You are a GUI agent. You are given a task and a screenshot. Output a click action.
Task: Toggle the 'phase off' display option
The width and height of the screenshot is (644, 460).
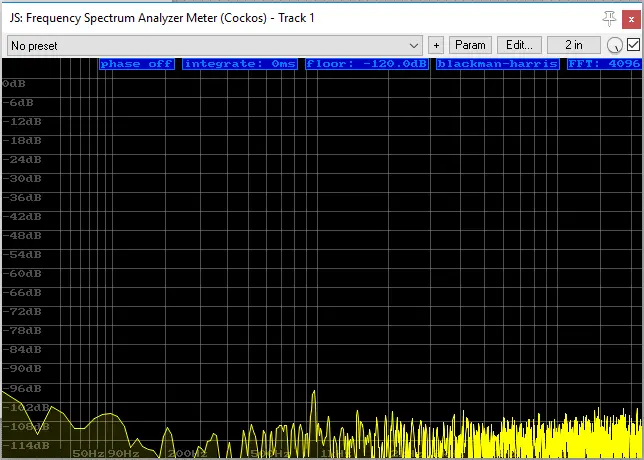pos(136,64)
